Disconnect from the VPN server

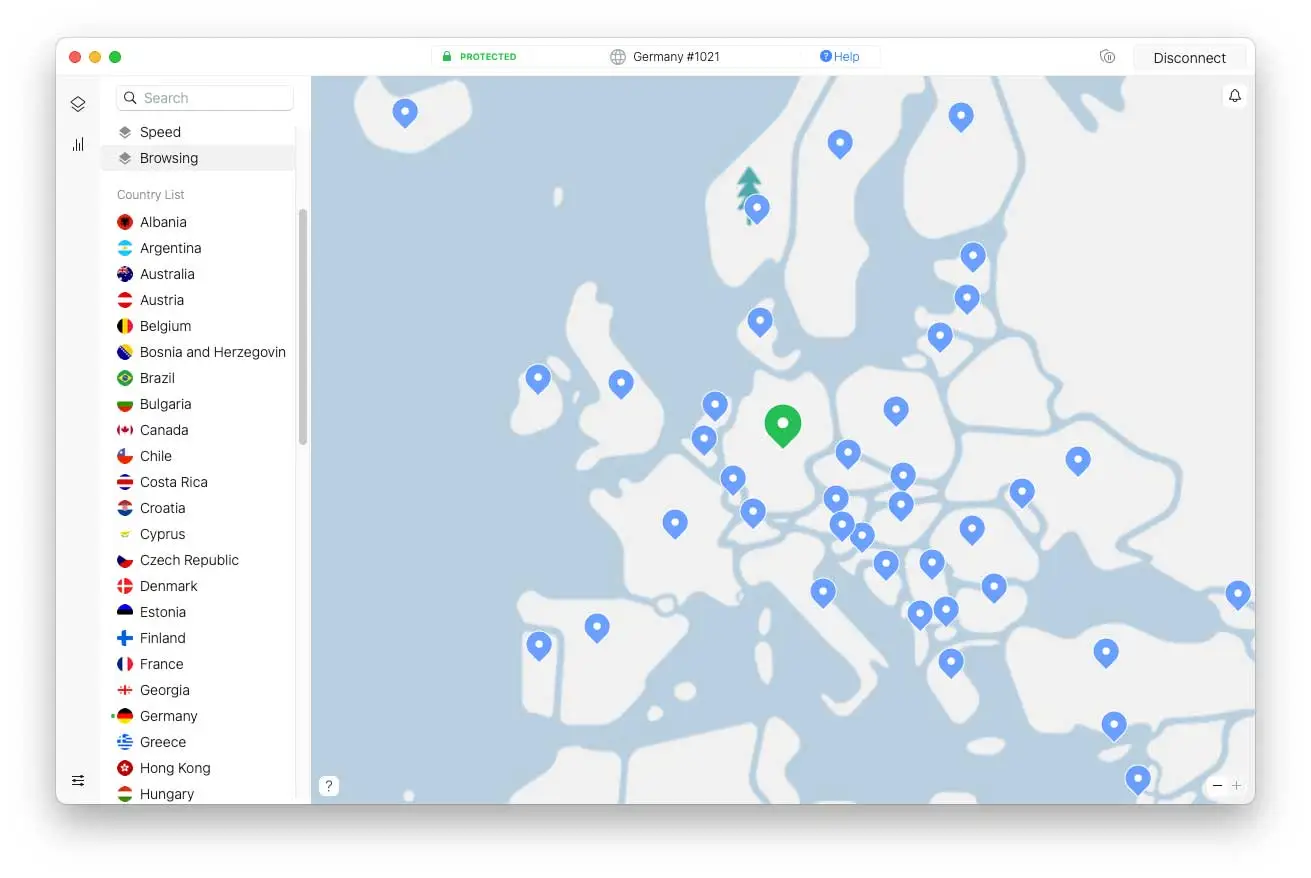(x=1189, y=57)
